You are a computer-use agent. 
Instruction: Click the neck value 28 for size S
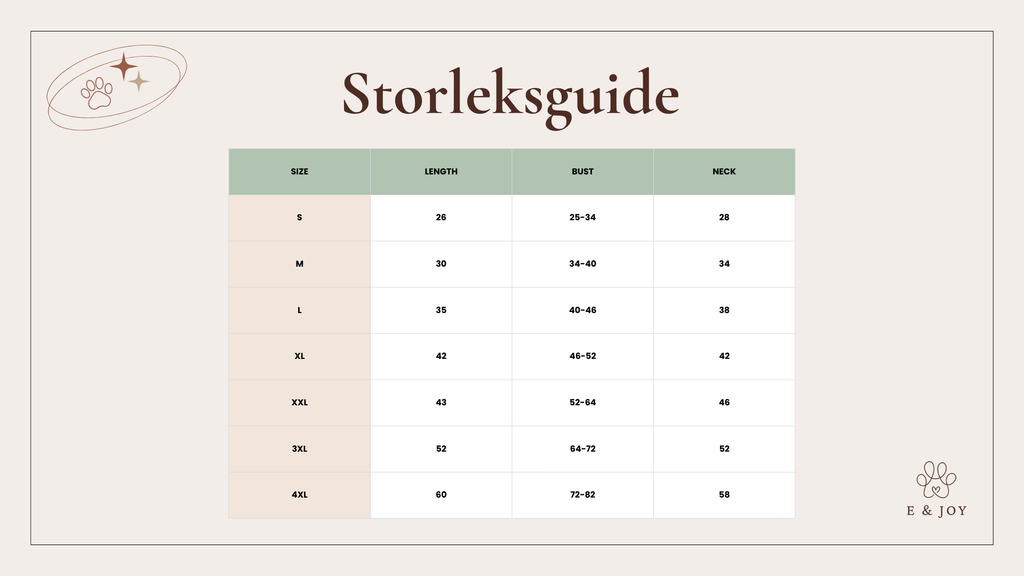tap(724, 218)
